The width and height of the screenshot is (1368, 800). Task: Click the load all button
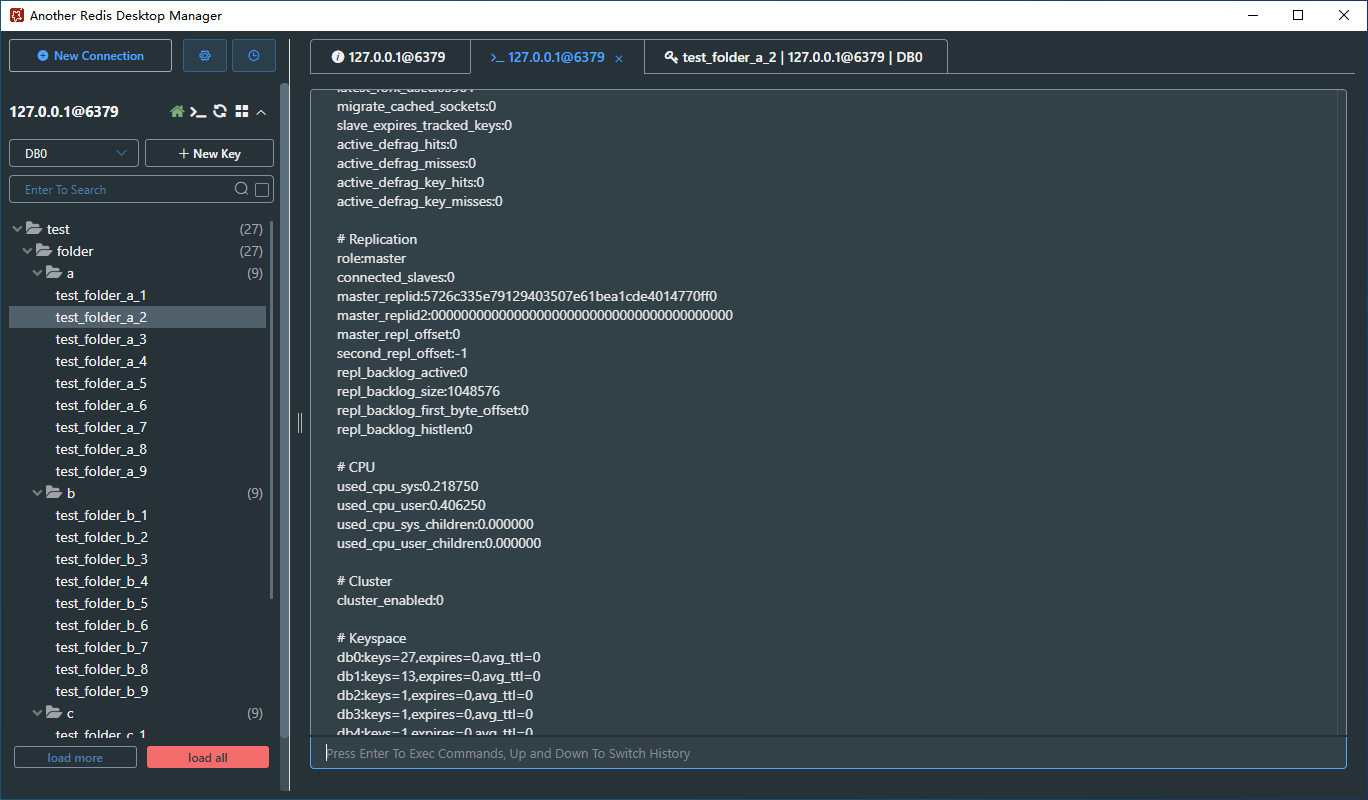point(208,757)
